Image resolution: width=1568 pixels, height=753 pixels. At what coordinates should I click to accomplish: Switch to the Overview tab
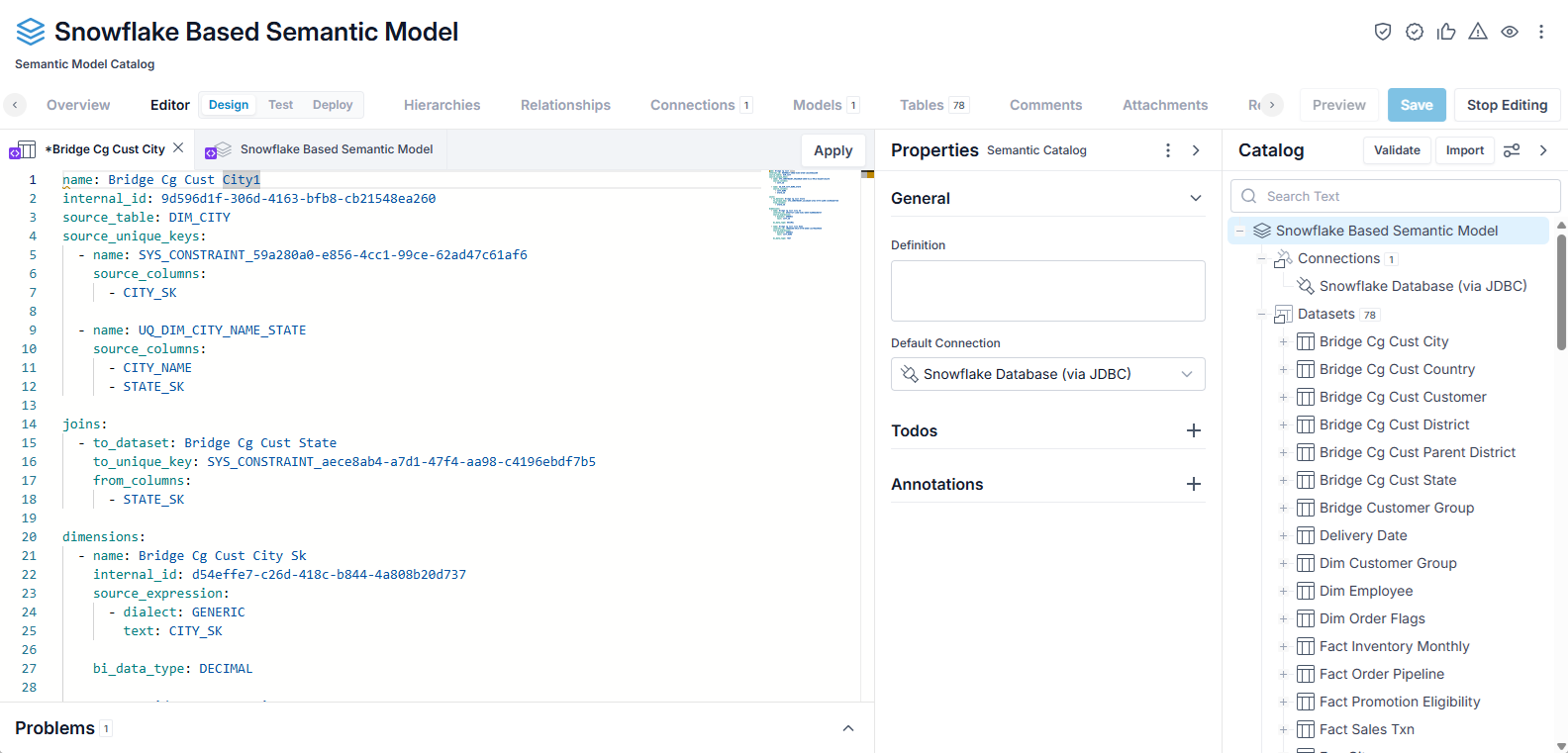coord(78,105)
